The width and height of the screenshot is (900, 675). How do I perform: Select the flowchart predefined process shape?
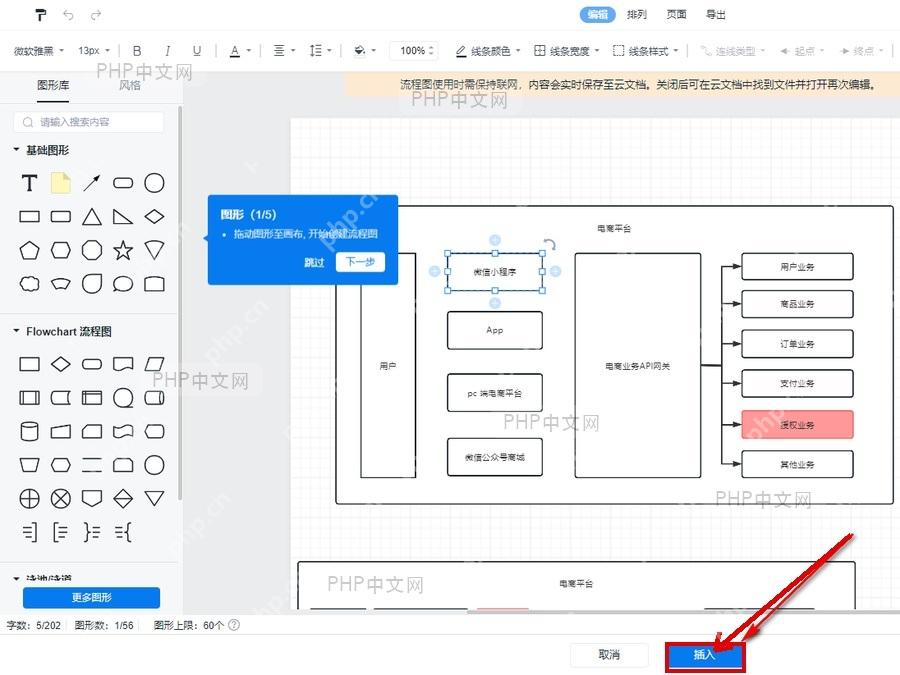pos(29,398)
